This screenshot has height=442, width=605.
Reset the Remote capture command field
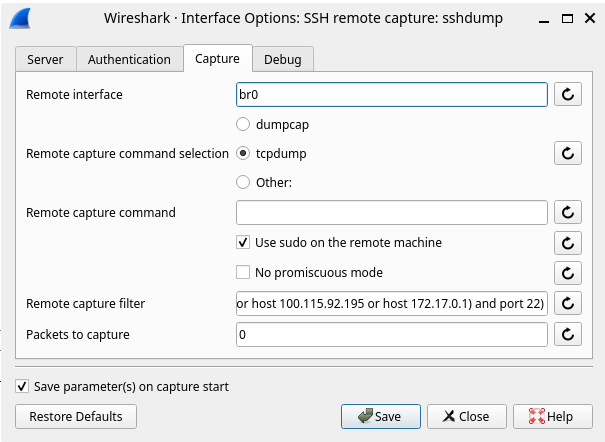(567, 213)
